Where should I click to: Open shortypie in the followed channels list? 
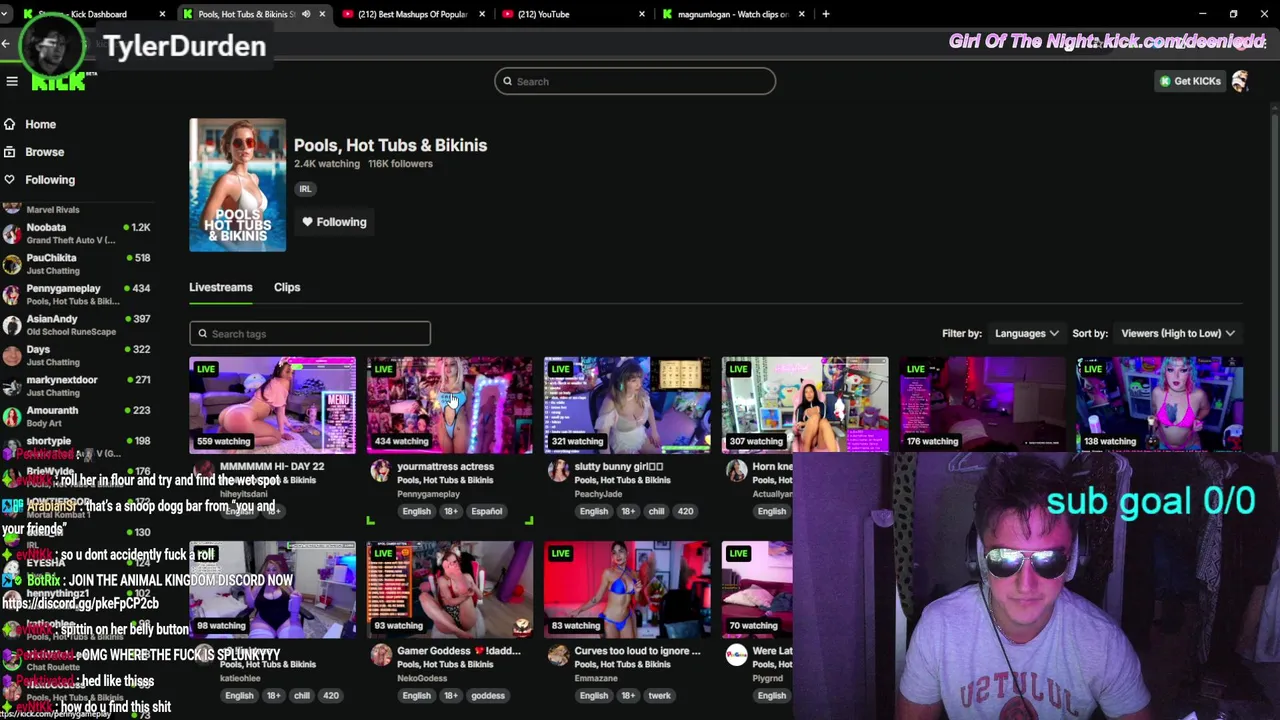click(x=76, y=447)
